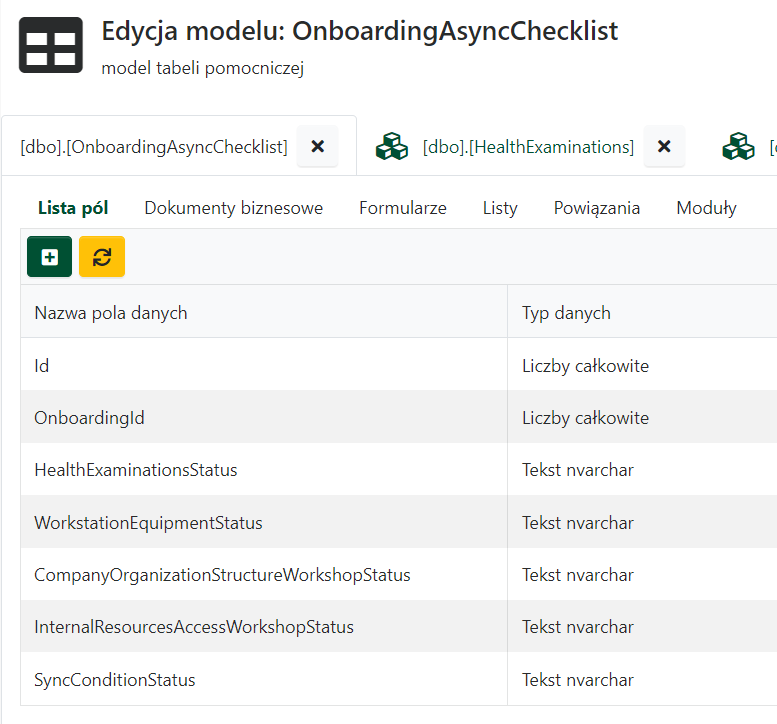This screenshot has height=724, width=777.
Task: Open the Formularze tab
Action: click(x=402, y=208)
